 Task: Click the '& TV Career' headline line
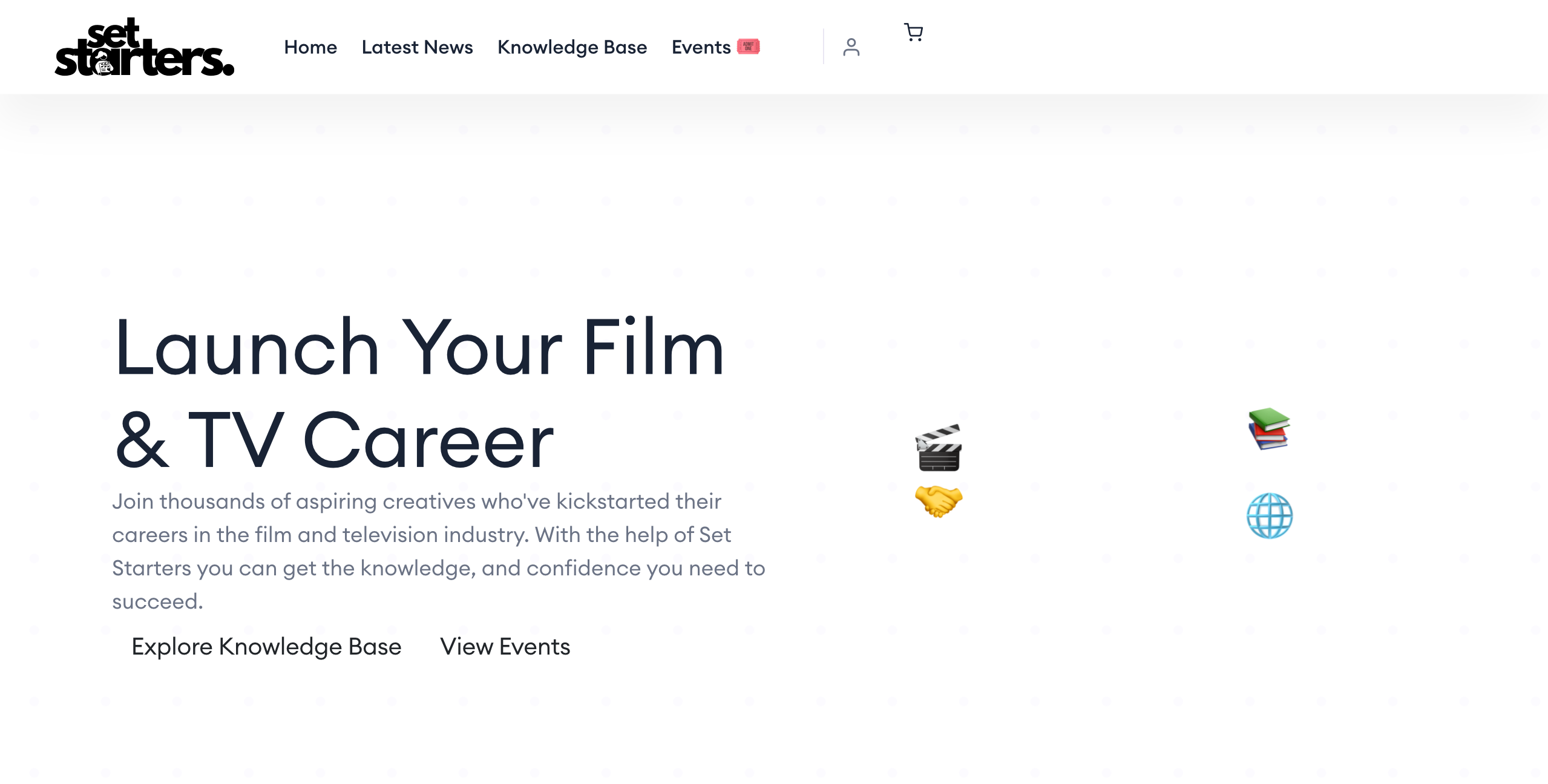click(334, 440)
